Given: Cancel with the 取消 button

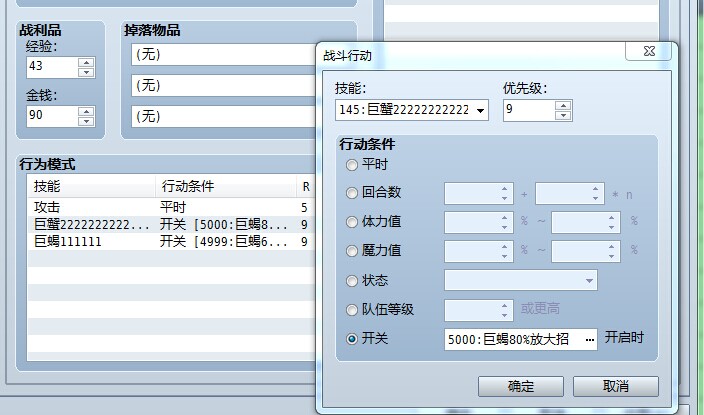Looking at the screenshot, I should 616,386.
